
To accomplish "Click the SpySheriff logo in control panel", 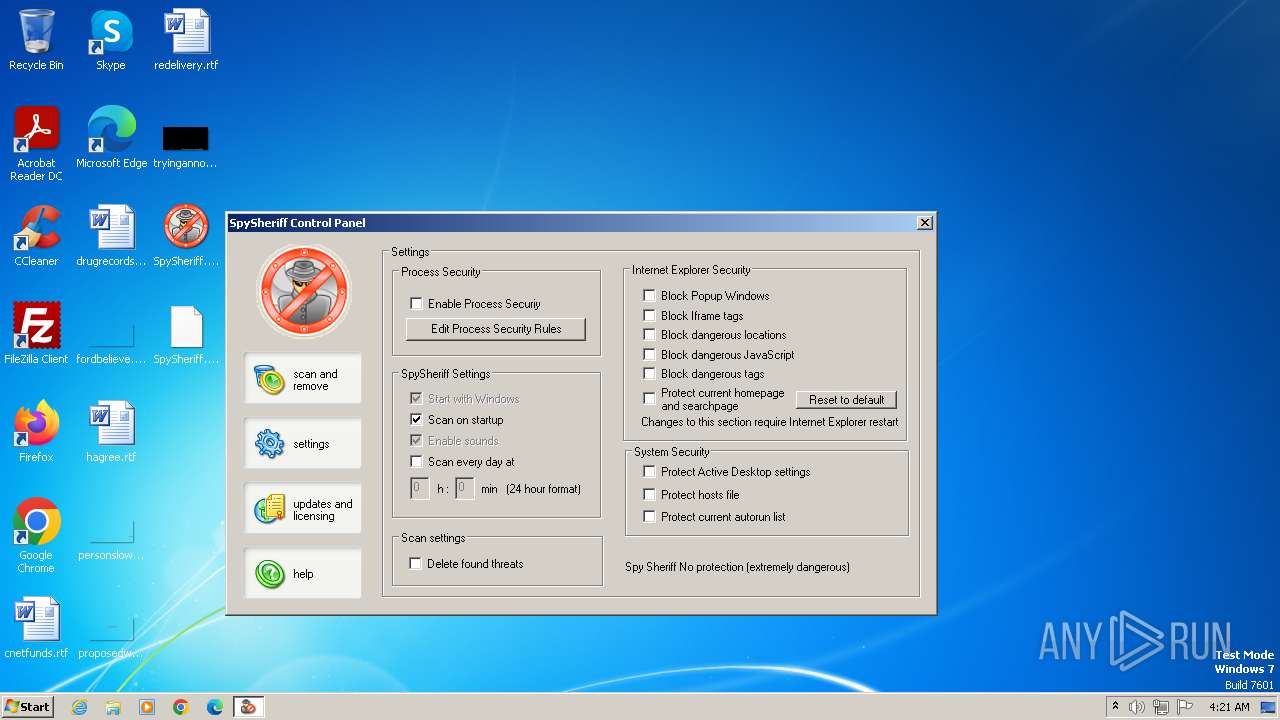I will tap(304, 292).
